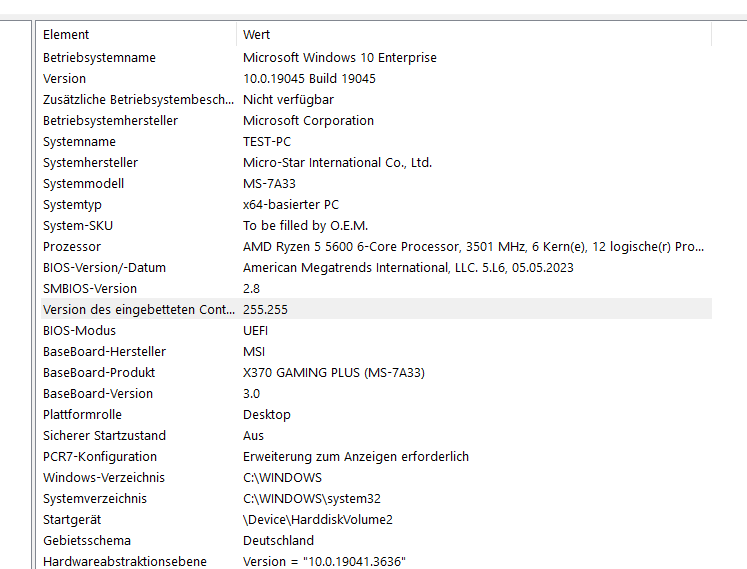Select the Betriebsystemname row label

coord(99,58)
